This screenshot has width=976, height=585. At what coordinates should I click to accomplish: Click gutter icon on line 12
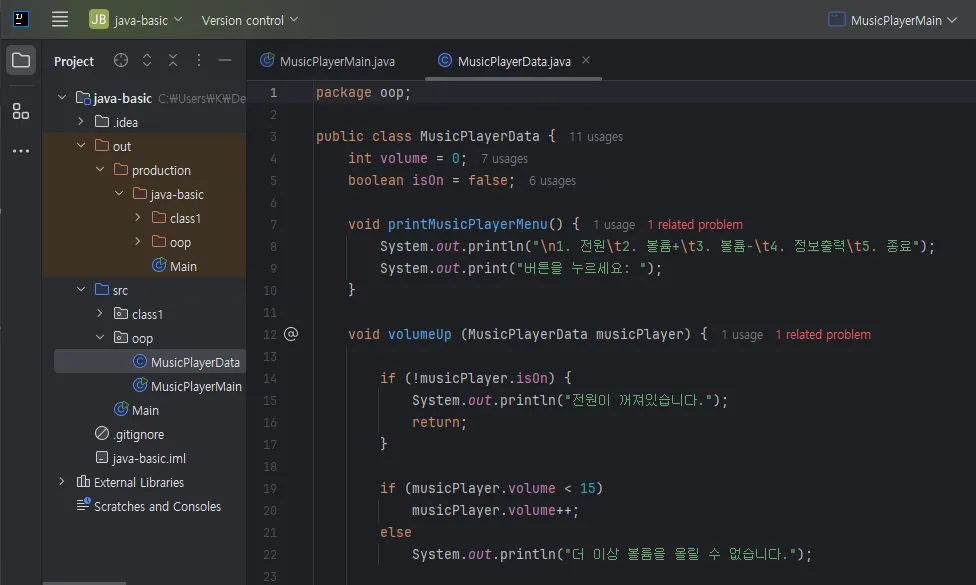(x=291, y=334)
